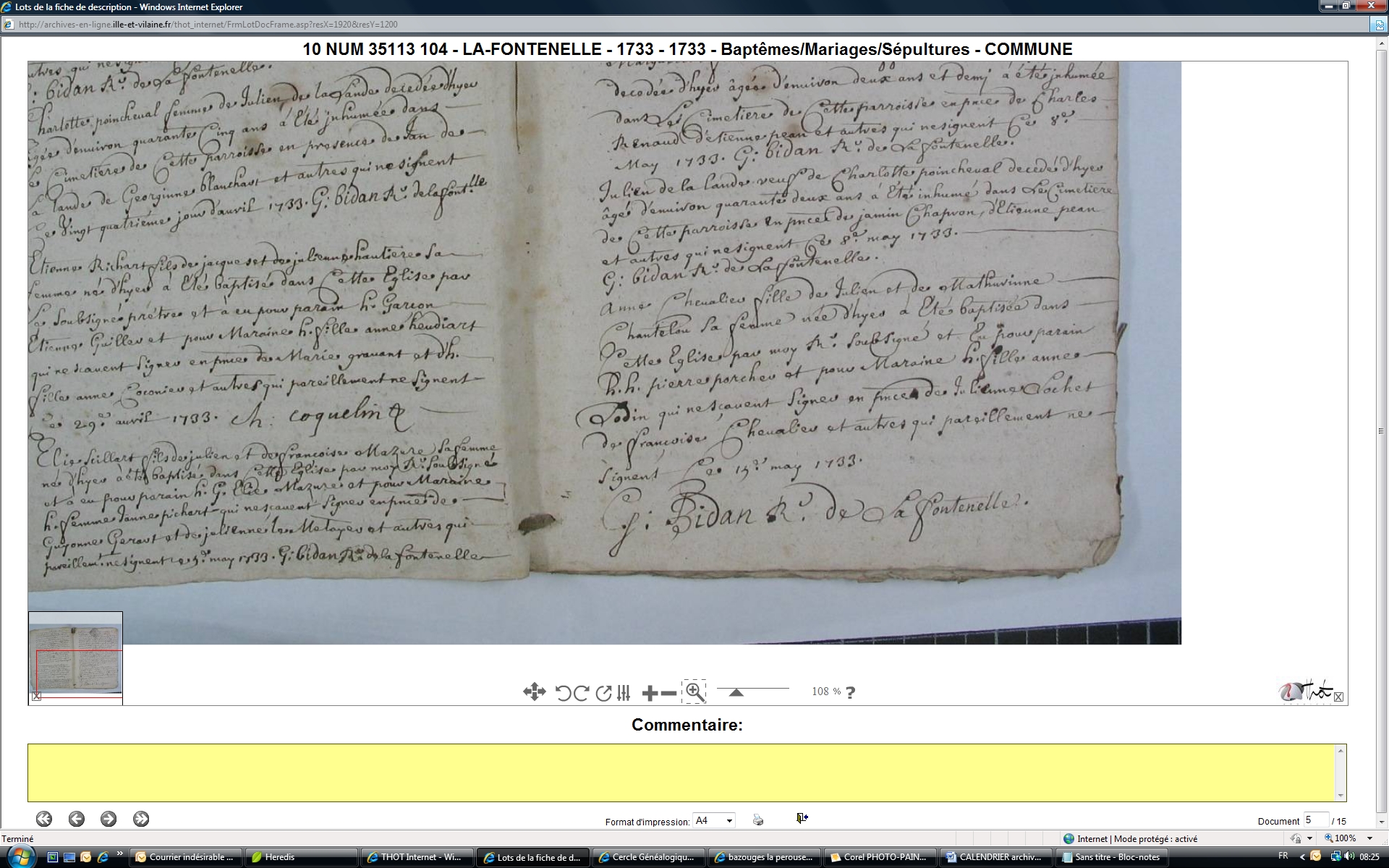The width and height of the screenshot is (1389, 868).
Task: Click the Document page number field
Action: click(1315, 820)
